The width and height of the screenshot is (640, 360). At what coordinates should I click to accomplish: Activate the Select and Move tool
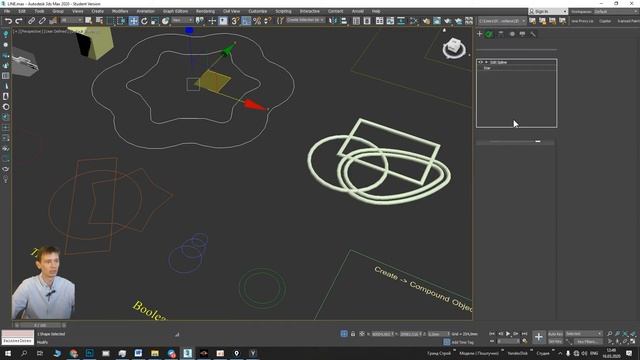pyautogui.click(x=133, y=20)
